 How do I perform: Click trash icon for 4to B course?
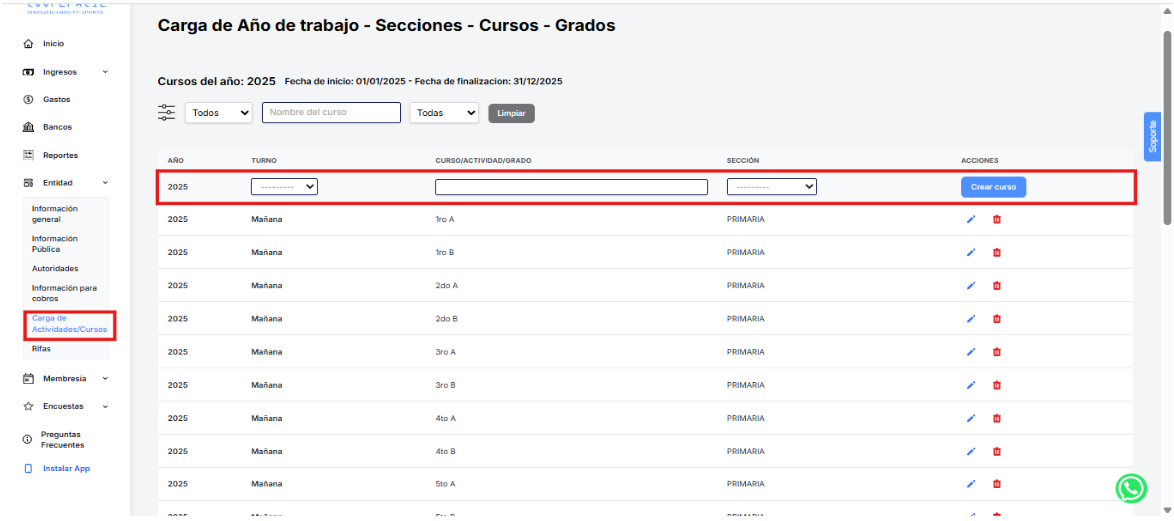pyautogui.click(x=996, y=451)
